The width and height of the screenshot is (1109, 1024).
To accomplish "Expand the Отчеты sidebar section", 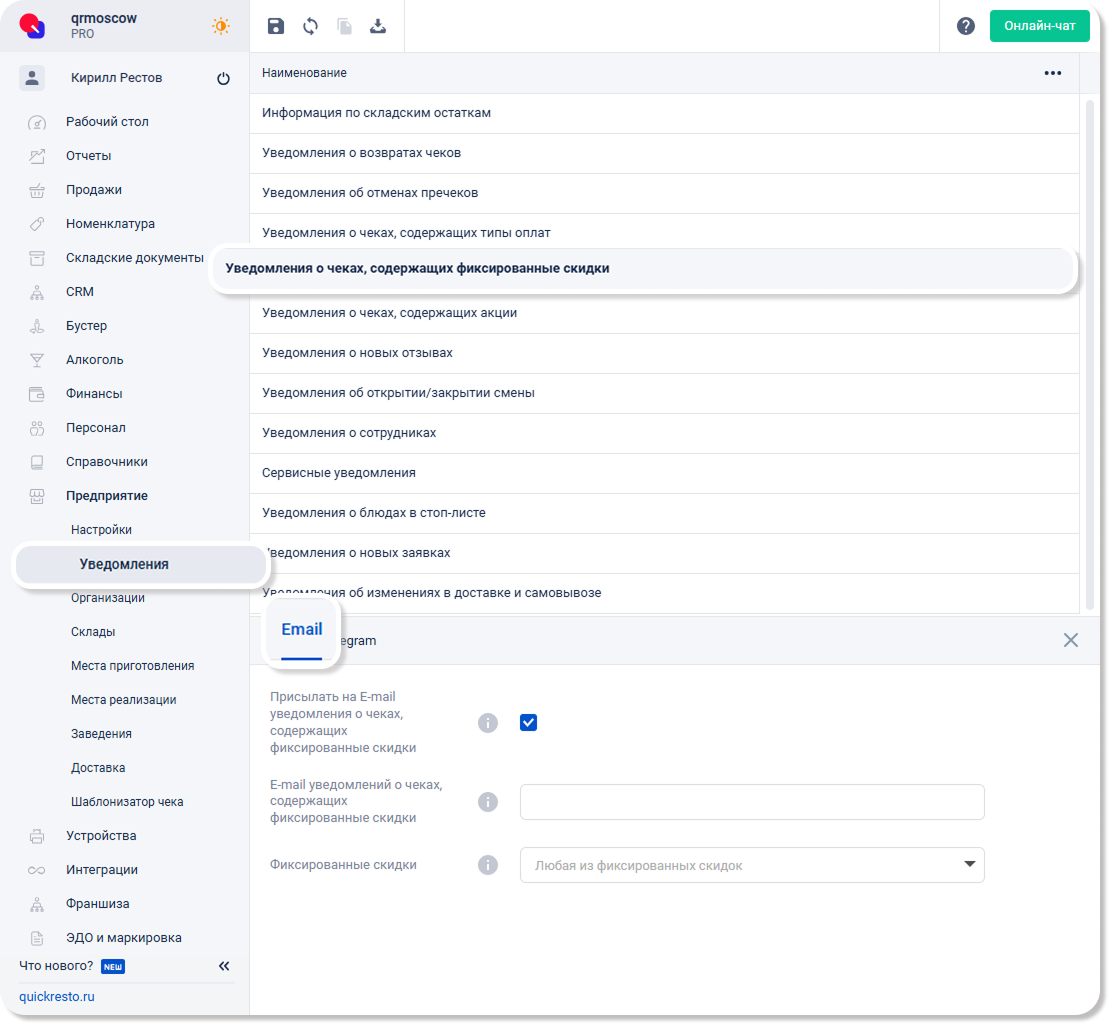I will point(89,156).
